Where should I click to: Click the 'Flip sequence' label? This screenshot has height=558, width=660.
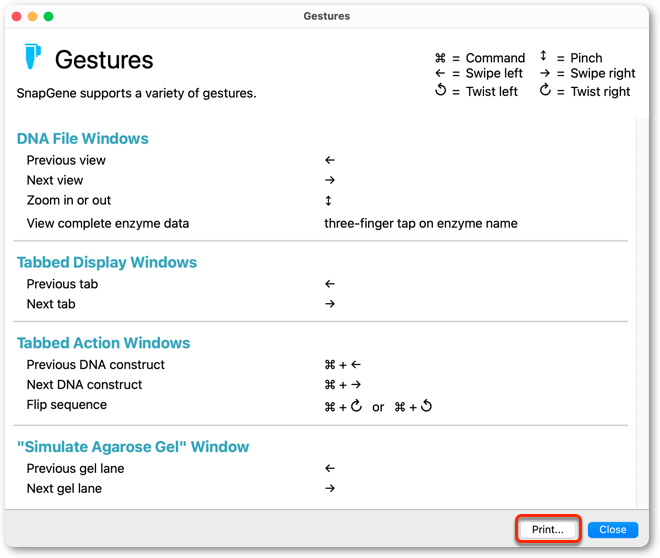click(67, 405)
